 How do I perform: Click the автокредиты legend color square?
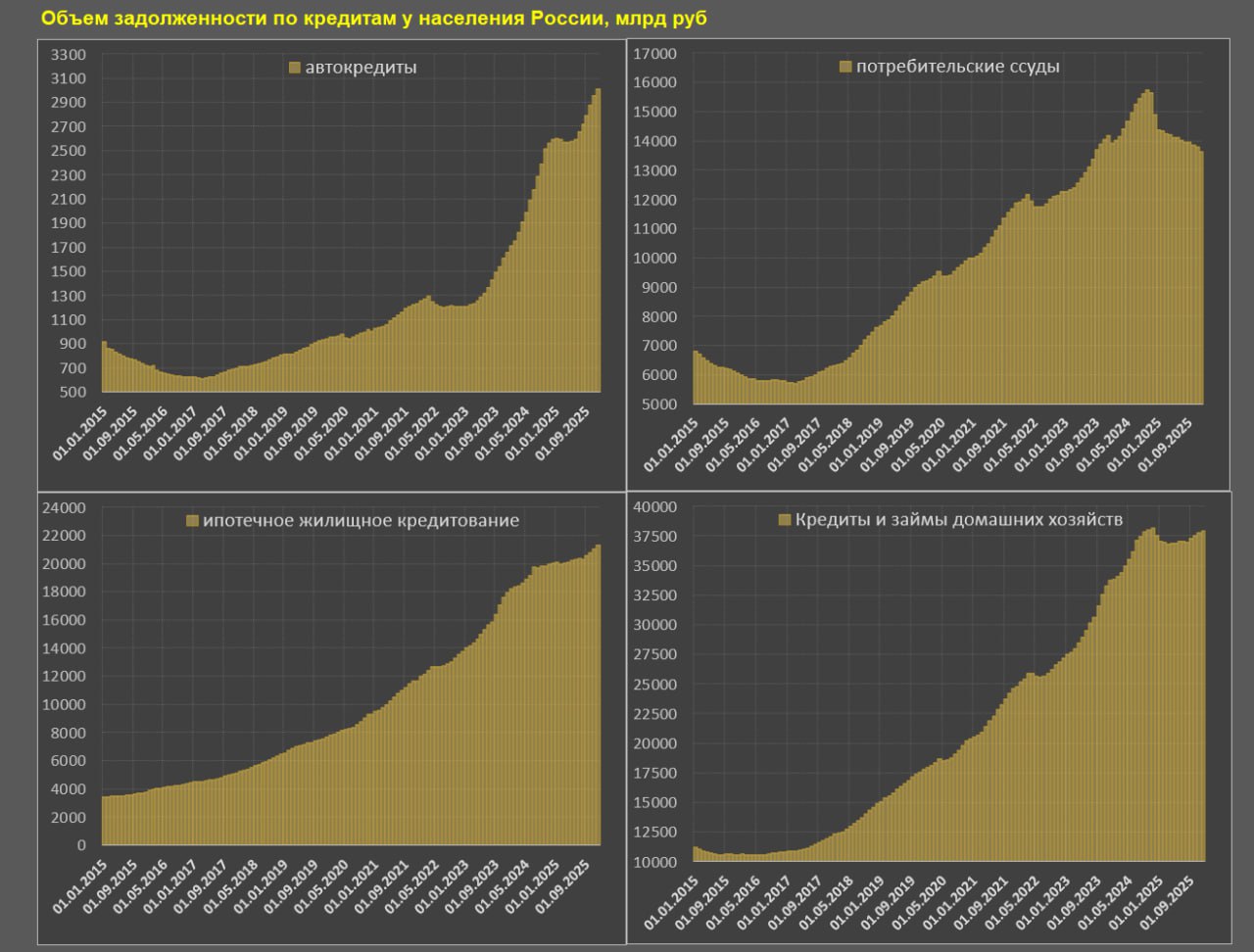click(295, 69)
